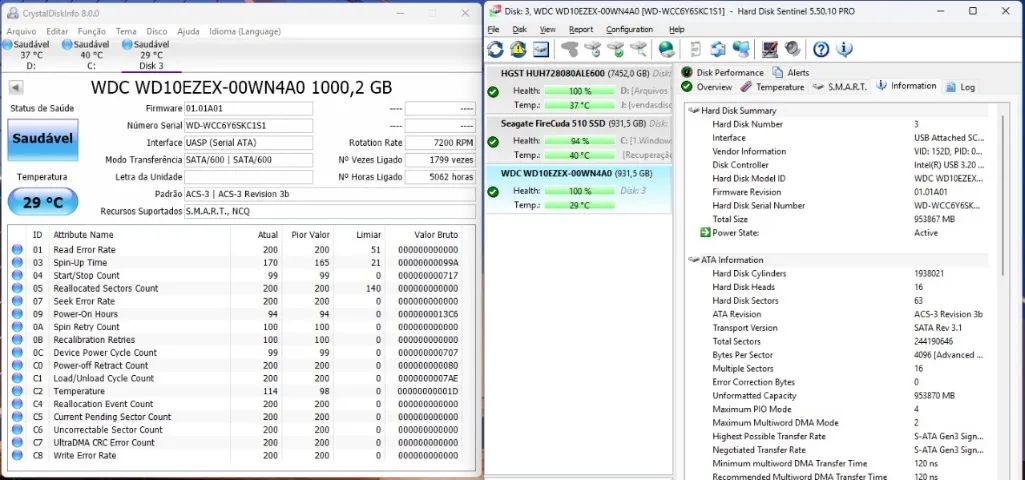Click the 94 % health bar of Seagate
This screenshot has width=1025, height=480.
click(579, 141)
